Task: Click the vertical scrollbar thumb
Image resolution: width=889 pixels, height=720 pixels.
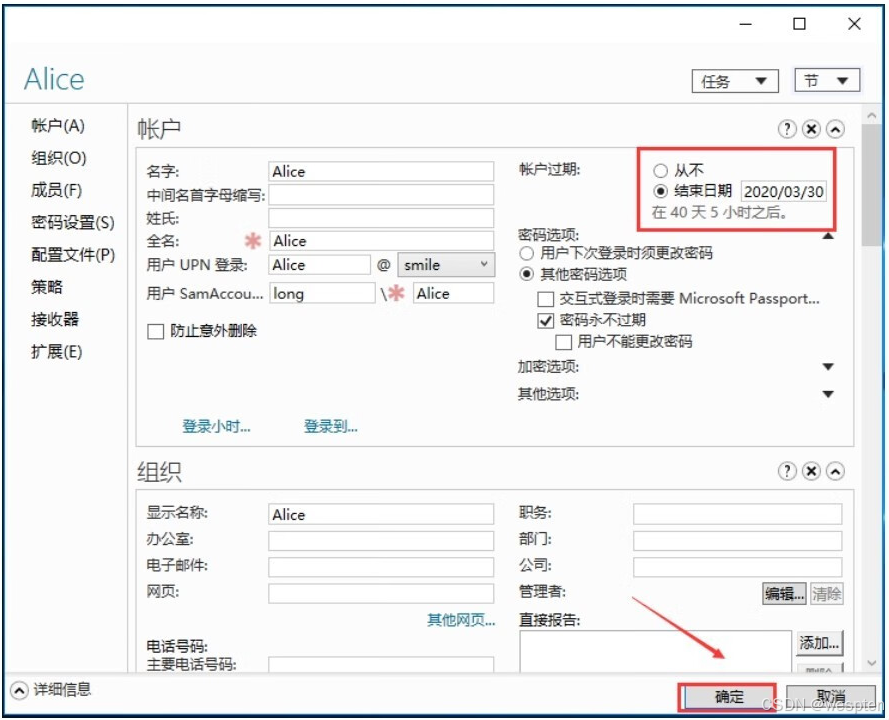Action: point(872,185)
